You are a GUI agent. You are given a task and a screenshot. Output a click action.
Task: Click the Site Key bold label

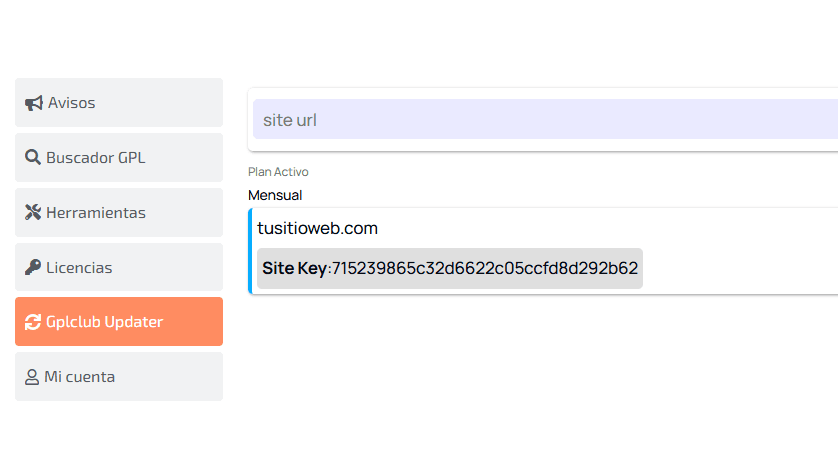click(294, 269)
